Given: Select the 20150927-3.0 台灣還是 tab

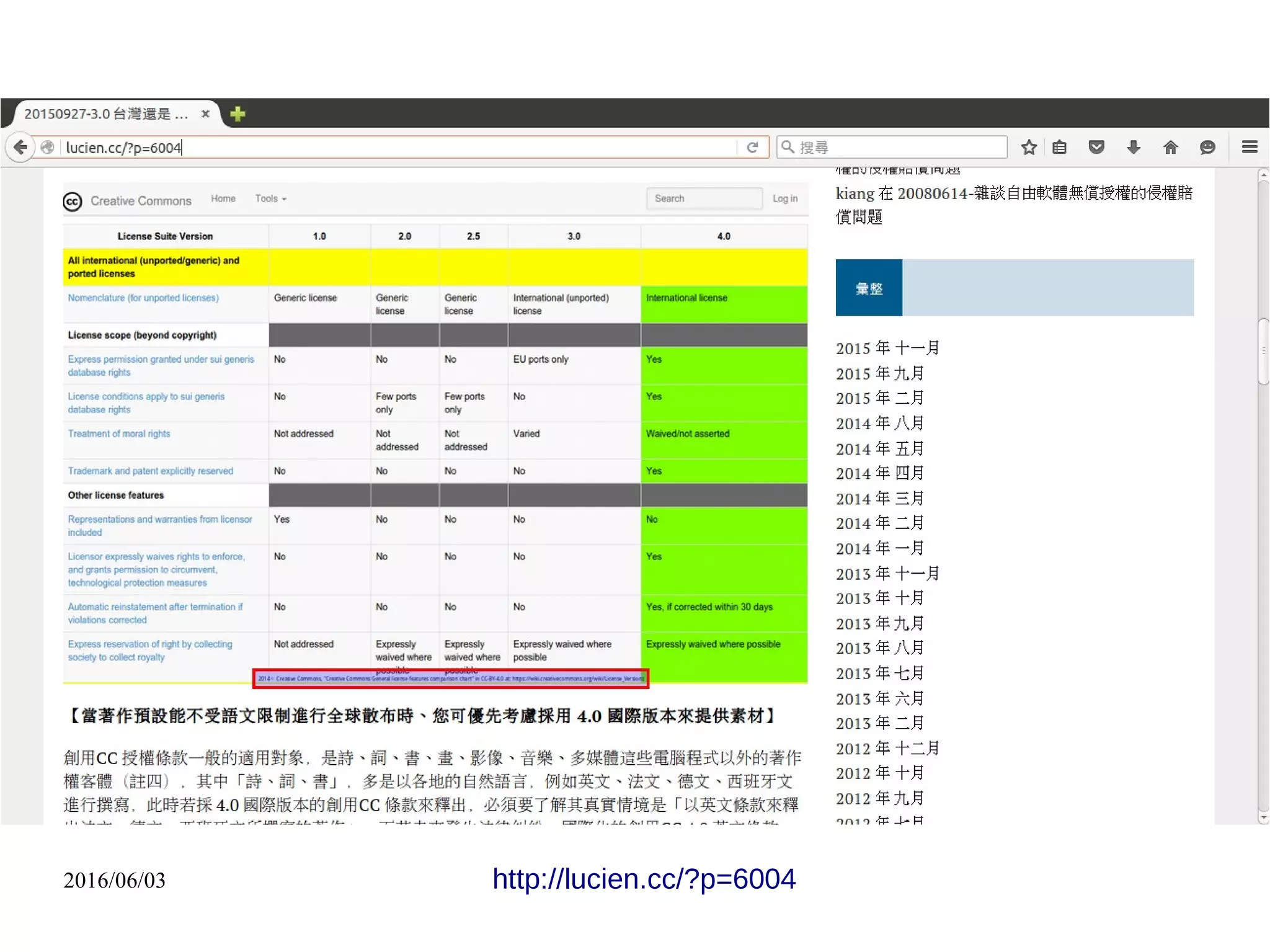Looking at the screenshot, I should point(105,114).
